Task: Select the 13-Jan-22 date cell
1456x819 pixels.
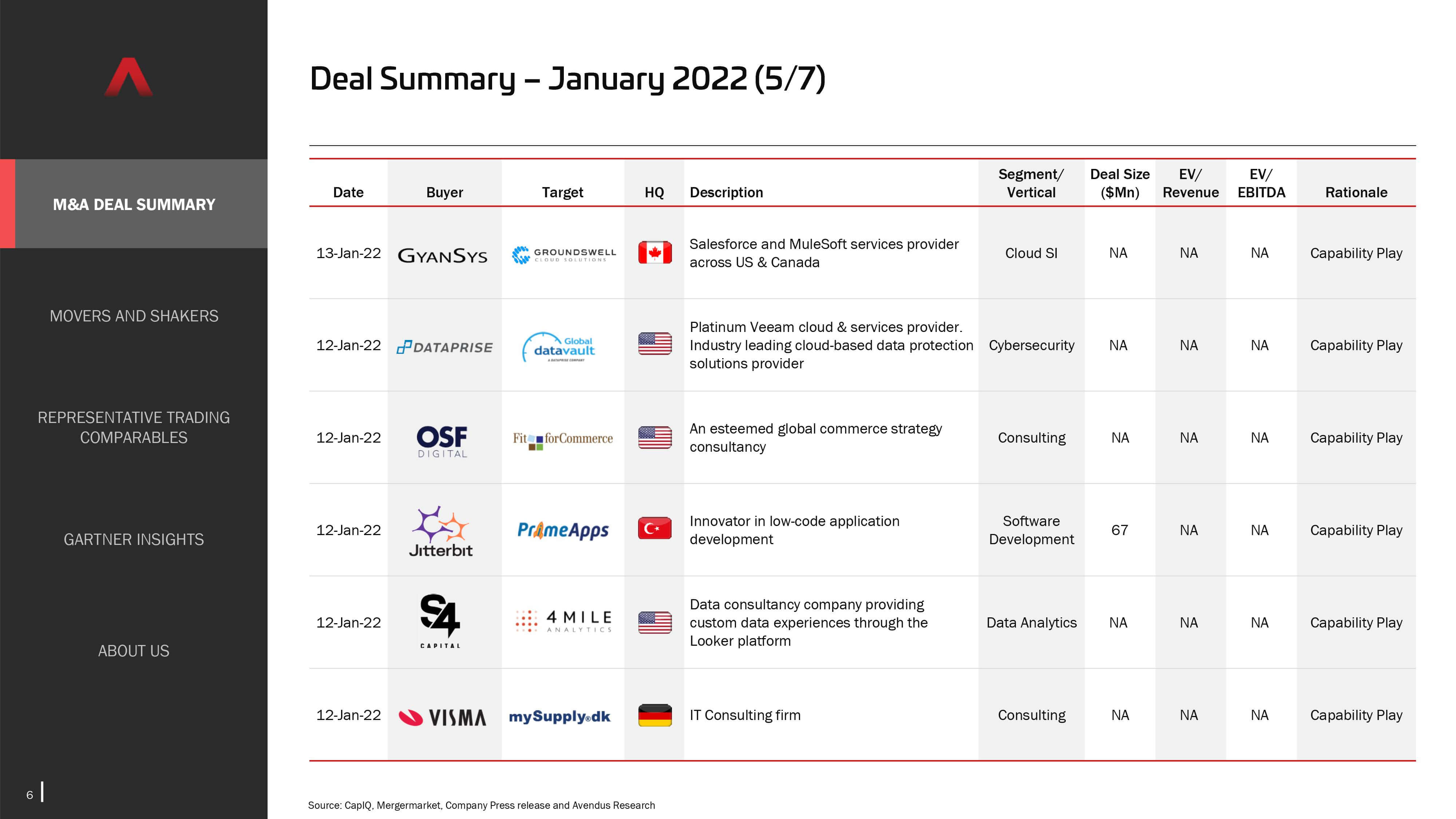Action: point(348,253)
